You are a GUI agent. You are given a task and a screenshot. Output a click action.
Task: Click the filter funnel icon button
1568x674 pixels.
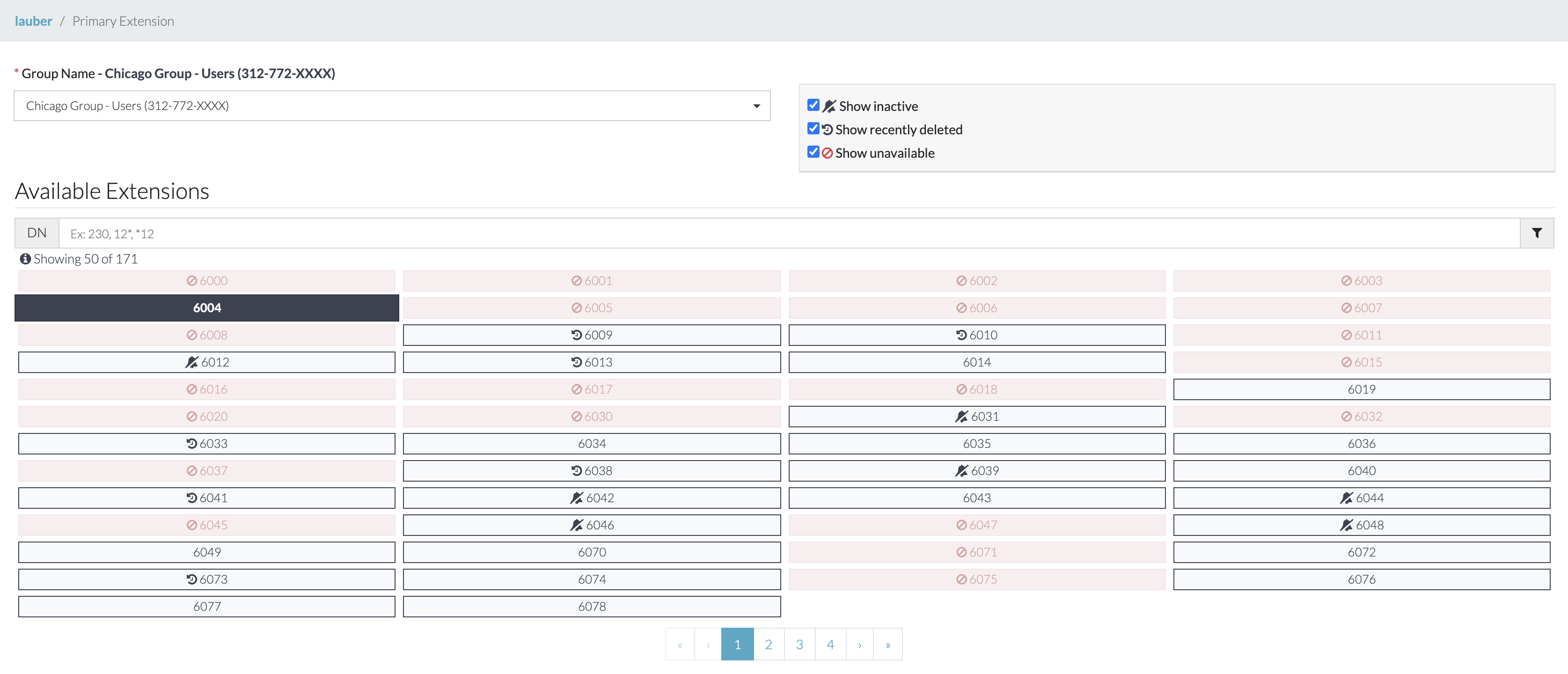pos(1536,233)
